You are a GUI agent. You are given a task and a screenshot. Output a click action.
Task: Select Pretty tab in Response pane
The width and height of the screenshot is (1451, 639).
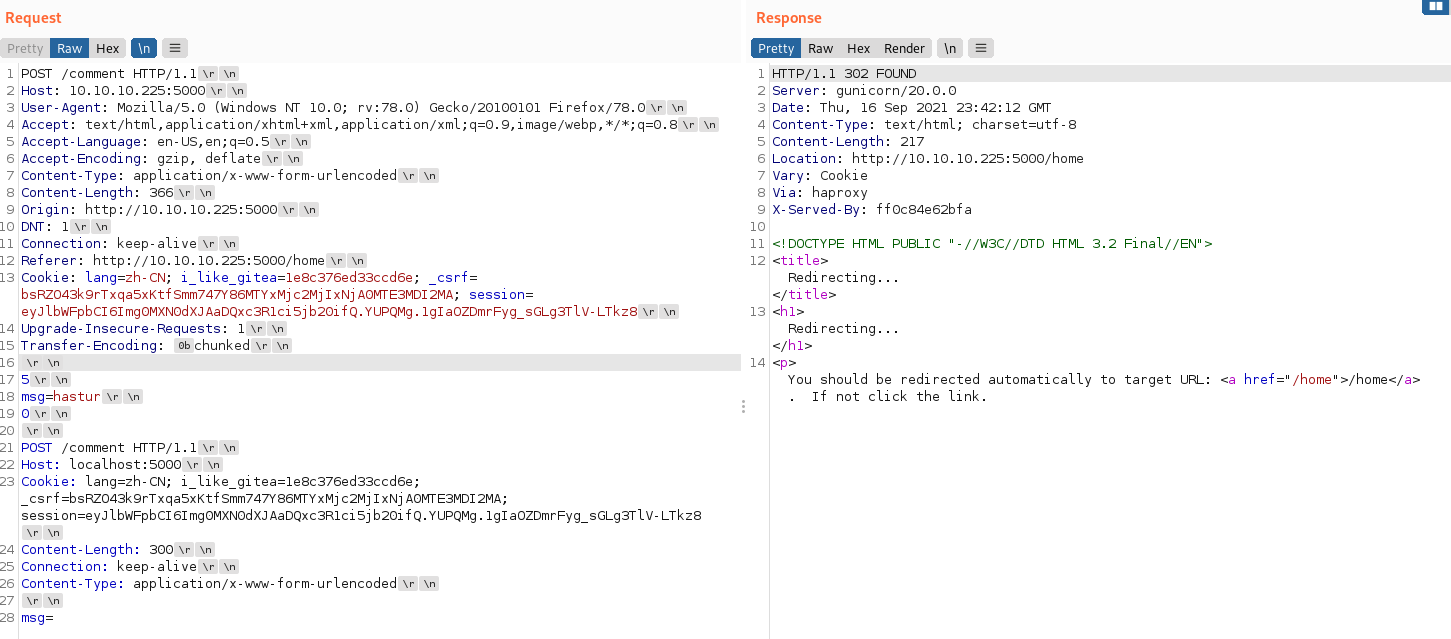(776, 48)
